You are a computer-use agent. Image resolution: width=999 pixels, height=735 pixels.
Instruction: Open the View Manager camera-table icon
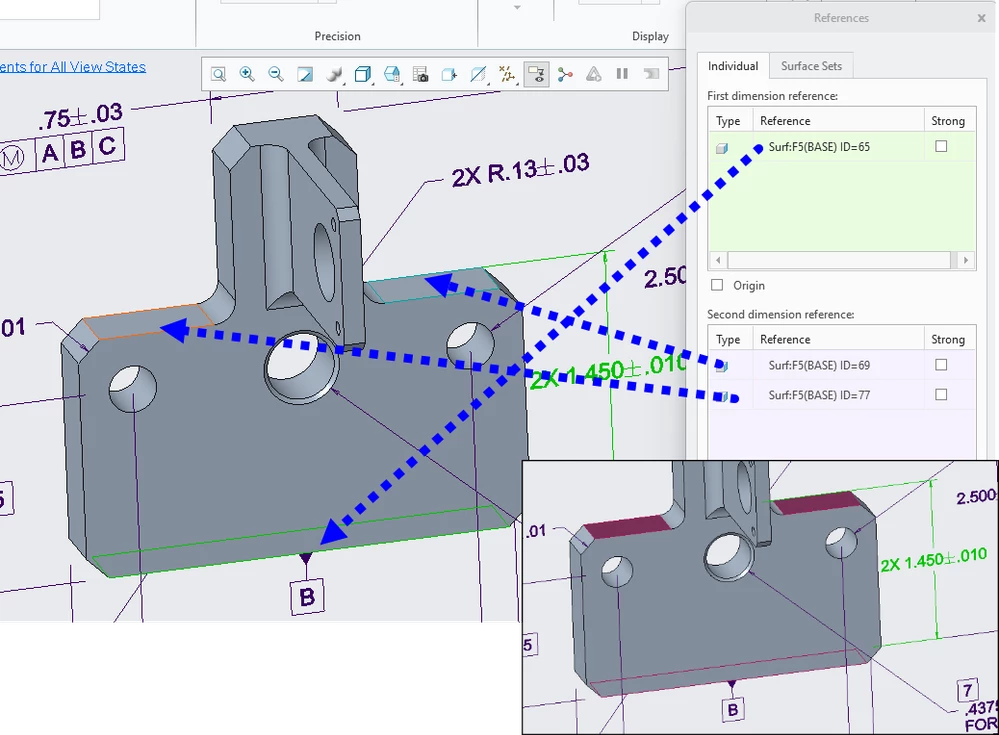pos(420,75)
